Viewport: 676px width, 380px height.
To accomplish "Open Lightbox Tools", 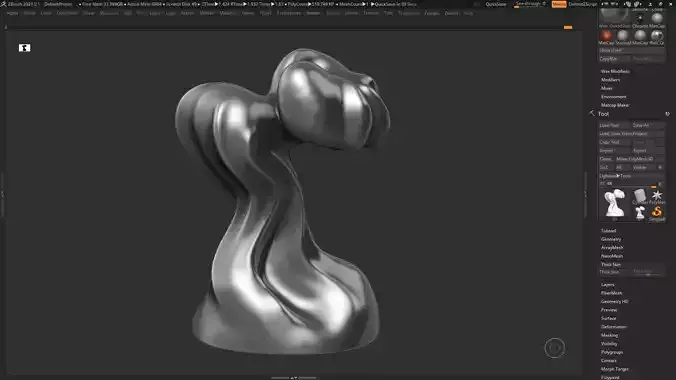I will click(x=632, y=176).
